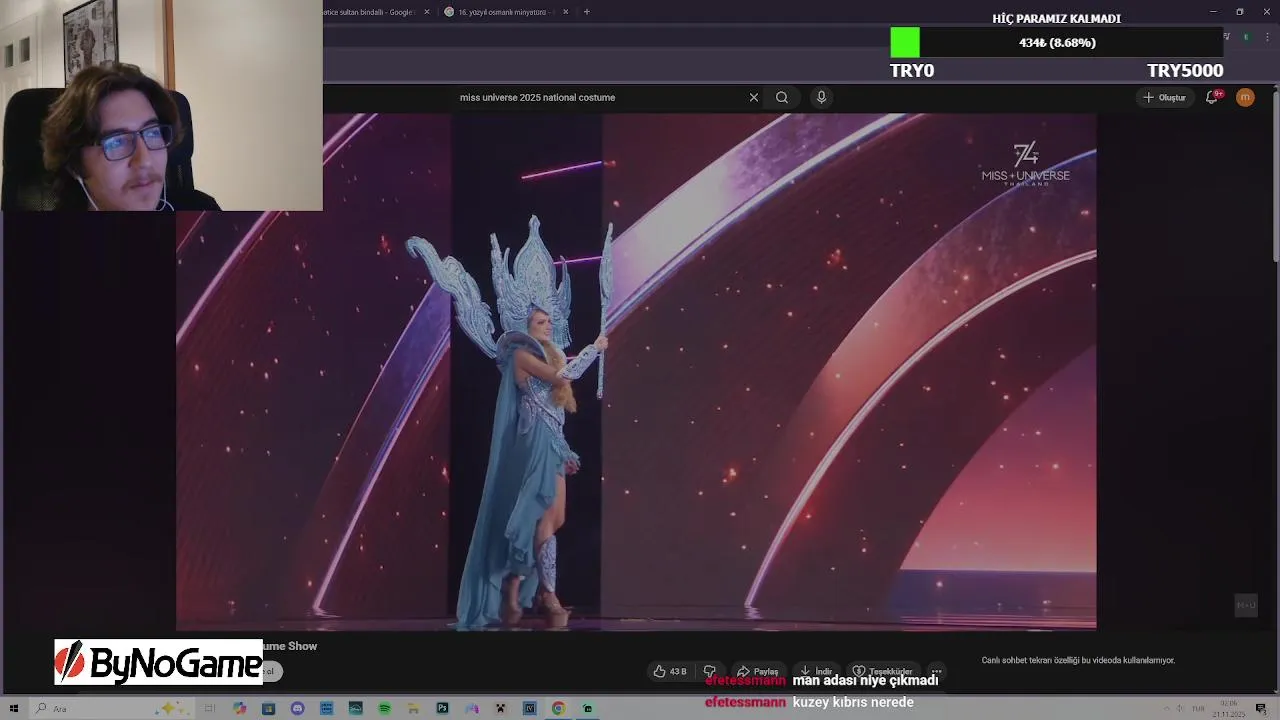Open the Oluştur create menu

click(x=1164, y=97)
